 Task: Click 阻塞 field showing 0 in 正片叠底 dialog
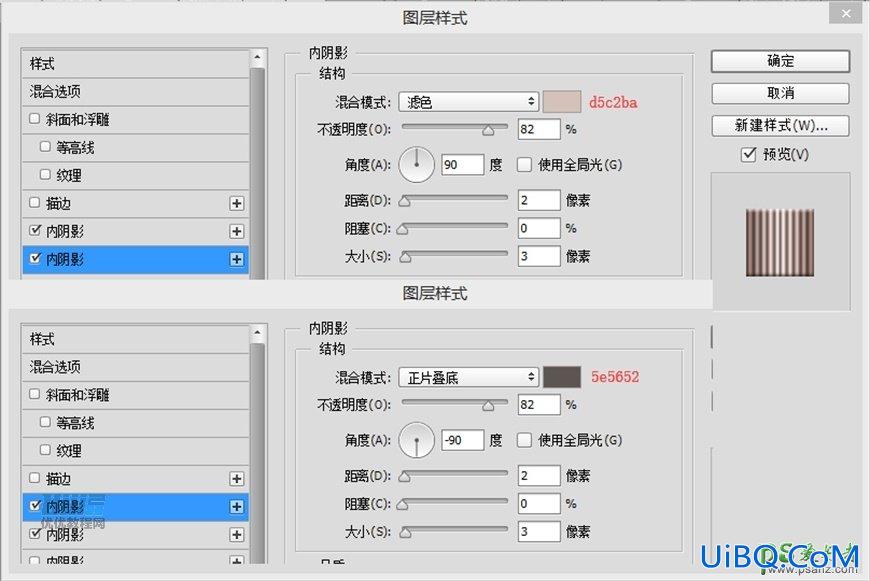click(x=539, y=503)
